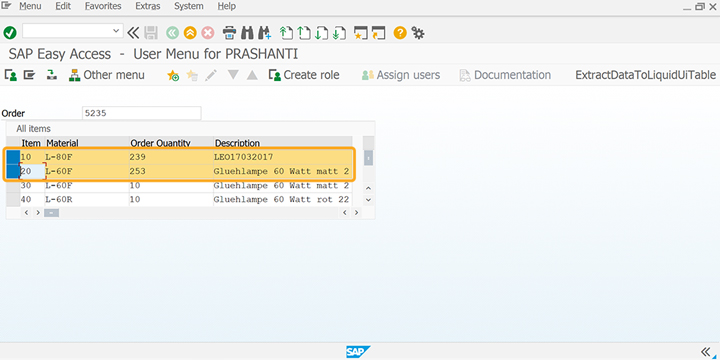Select order quantity cell 239
The width and height of the screenshot is (720, 360).
[171, 157]
